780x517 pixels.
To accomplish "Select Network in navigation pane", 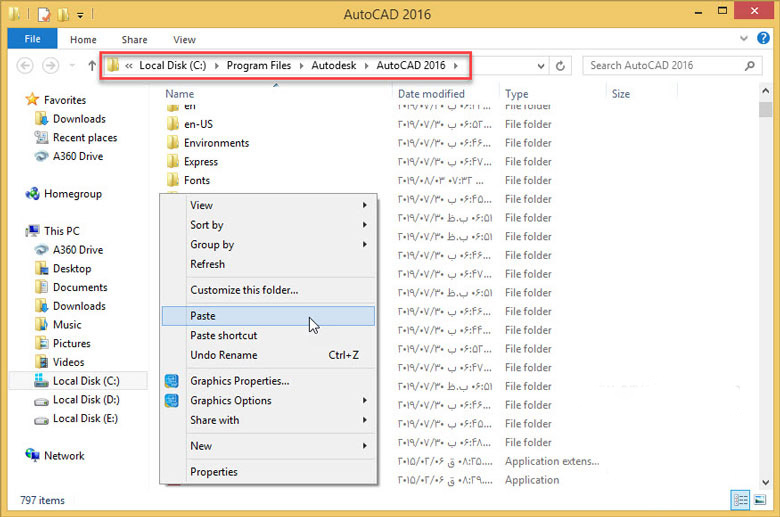I will pyautogui.click(x=55, y=456).
